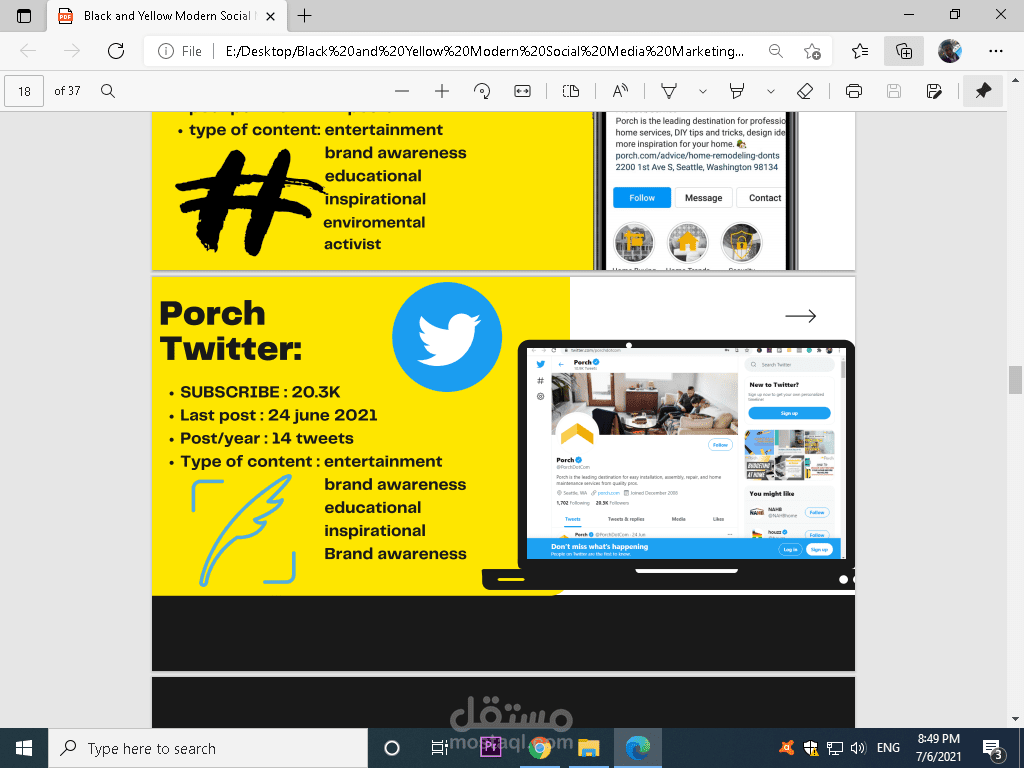Search within the PDF document
Image resolution: width=1024 pixels, height=768 pixels.
[108, 91]
